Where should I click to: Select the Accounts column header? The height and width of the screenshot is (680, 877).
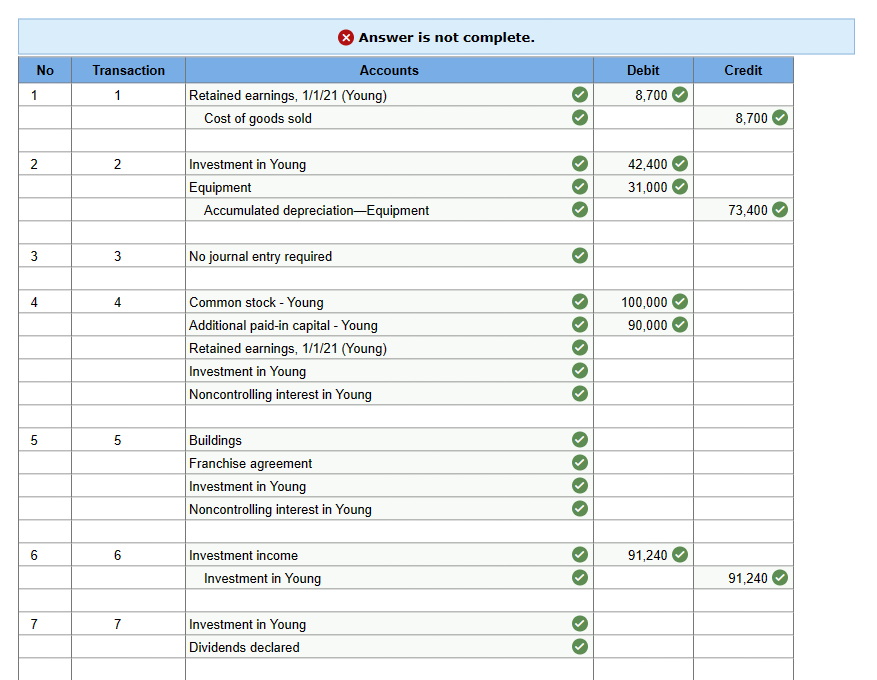[389, 70]
